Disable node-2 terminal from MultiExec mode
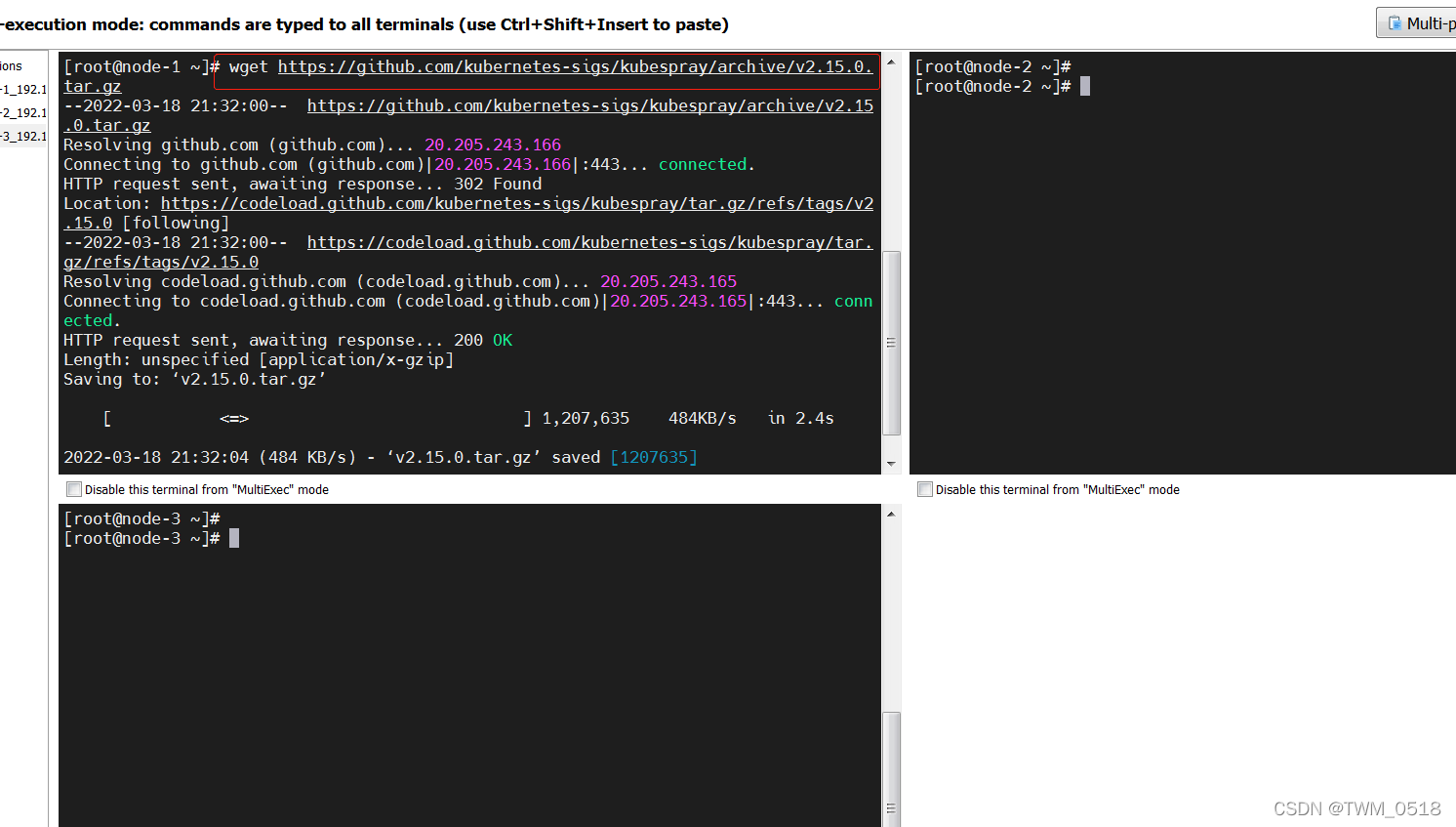 (925, 489)
